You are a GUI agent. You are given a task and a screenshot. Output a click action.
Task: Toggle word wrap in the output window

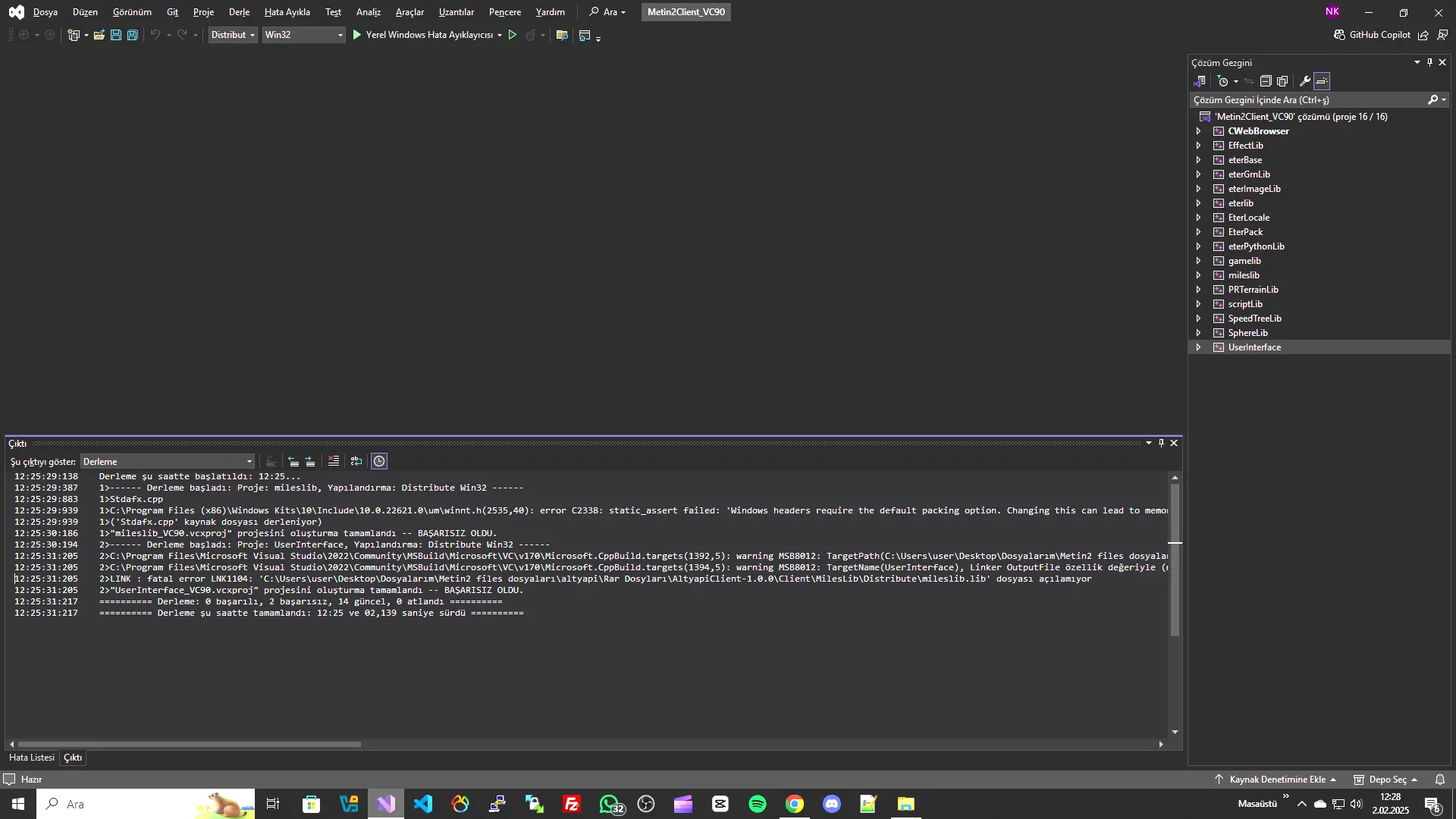click(x=356, y=461)
